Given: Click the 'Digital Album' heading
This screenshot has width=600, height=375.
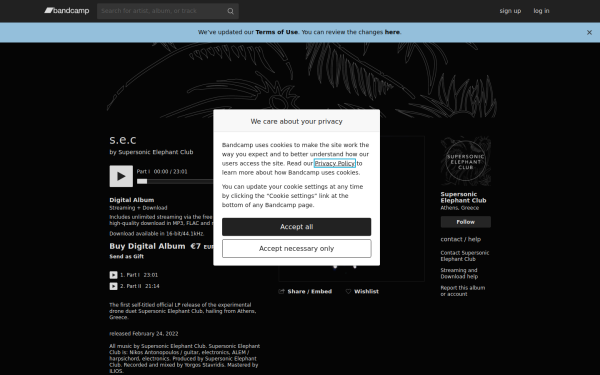Looking at the screenshot, I should point(132,200).
